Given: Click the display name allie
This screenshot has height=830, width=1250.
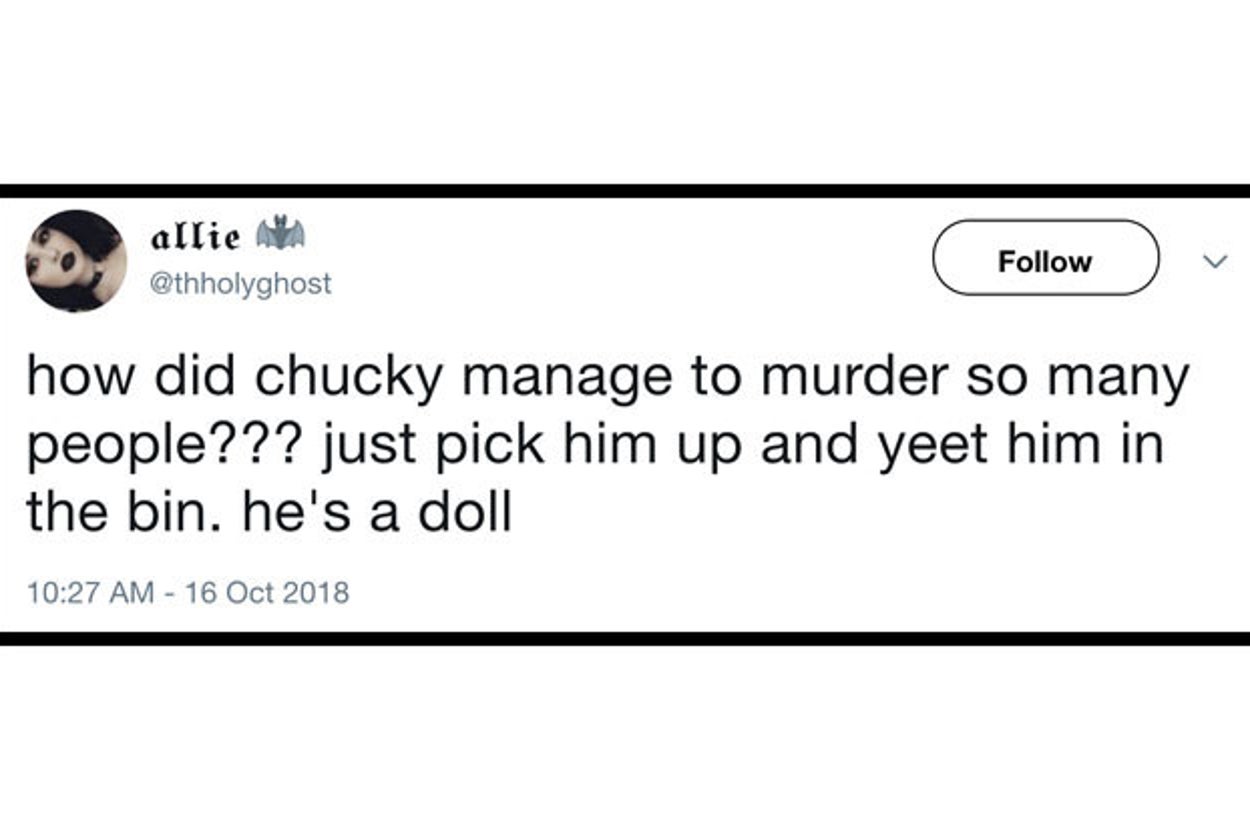Looking at the screenshot, I should tap(196, 238).
